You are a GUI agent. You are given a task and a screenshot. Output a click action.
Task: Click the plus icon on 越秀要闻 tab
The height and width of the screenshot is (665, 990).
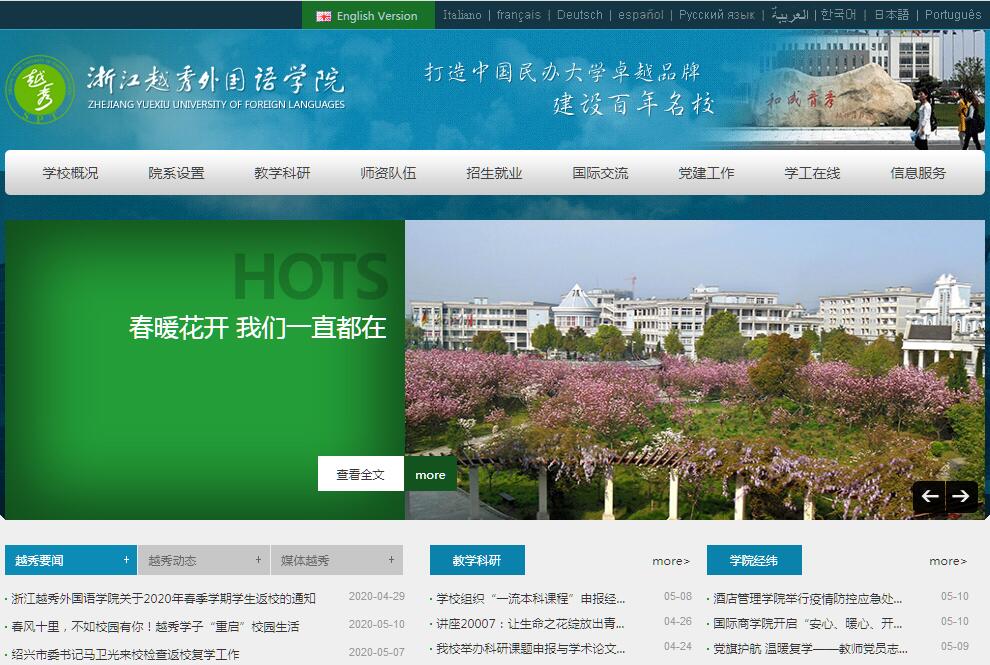126,560
